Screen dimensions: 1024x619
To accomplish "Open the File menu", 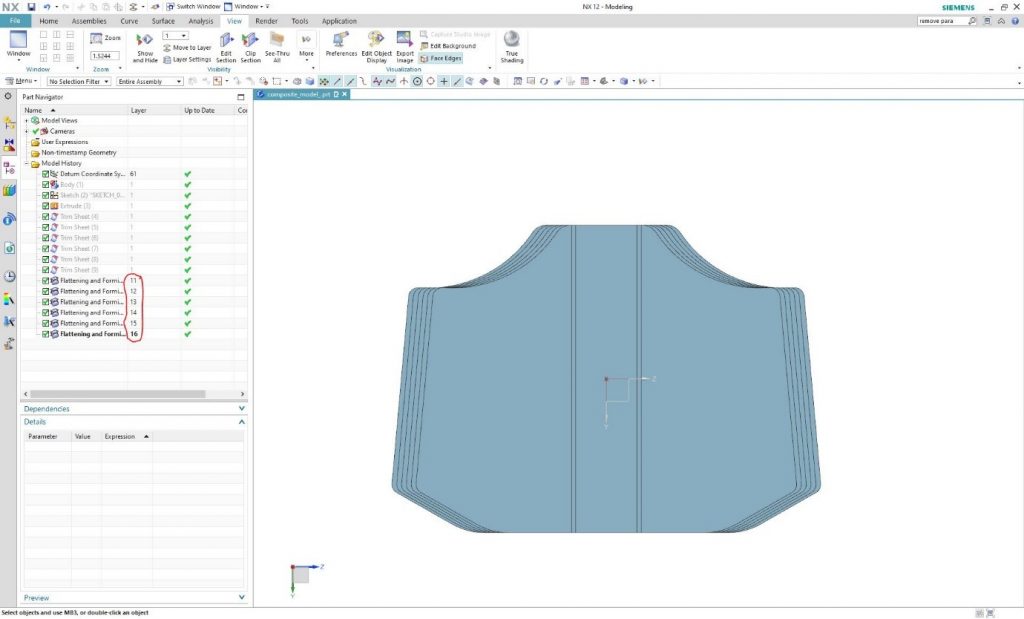I will point(15,21).
